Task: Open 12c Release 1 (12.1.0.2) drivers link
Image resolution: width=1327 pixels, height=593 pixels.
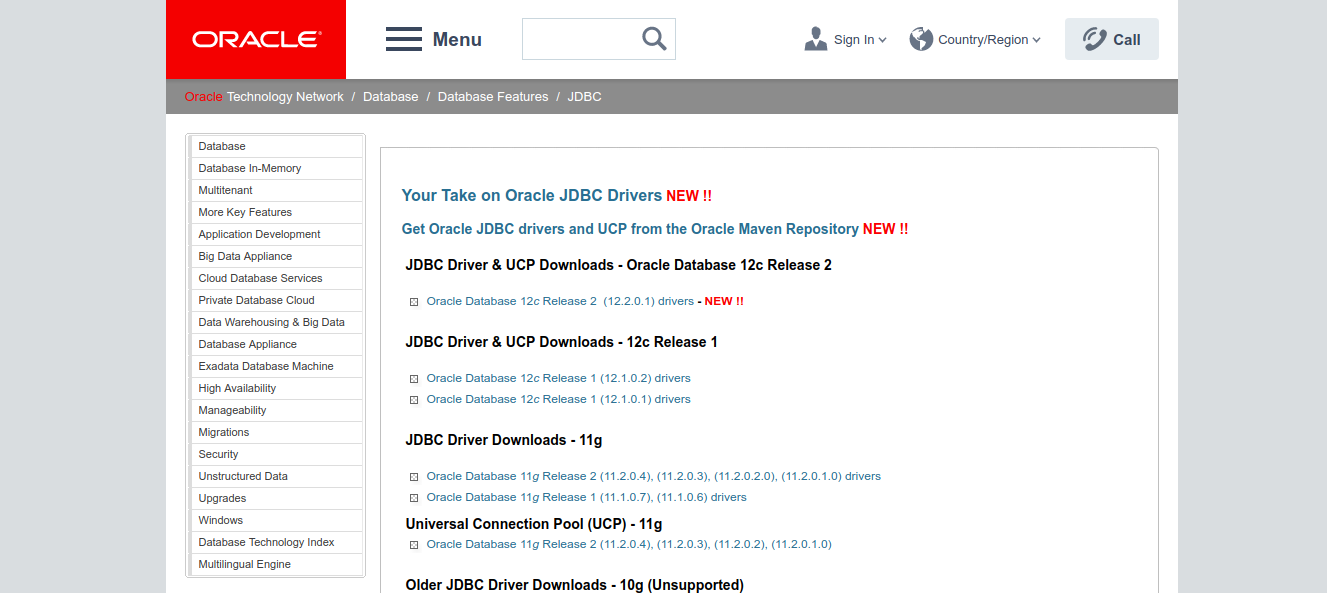Action: [x=558, y=378]
